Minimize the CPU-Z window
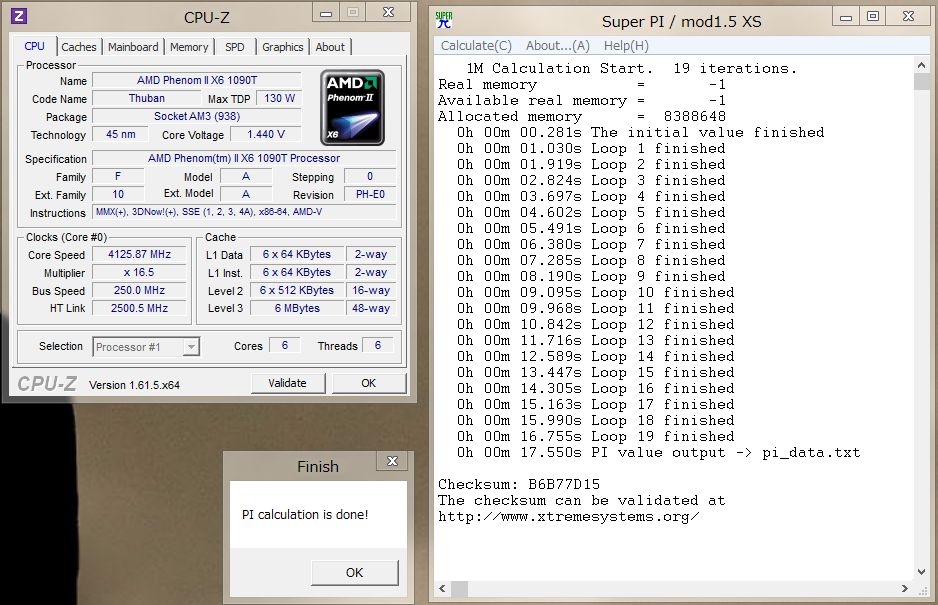 326,13
